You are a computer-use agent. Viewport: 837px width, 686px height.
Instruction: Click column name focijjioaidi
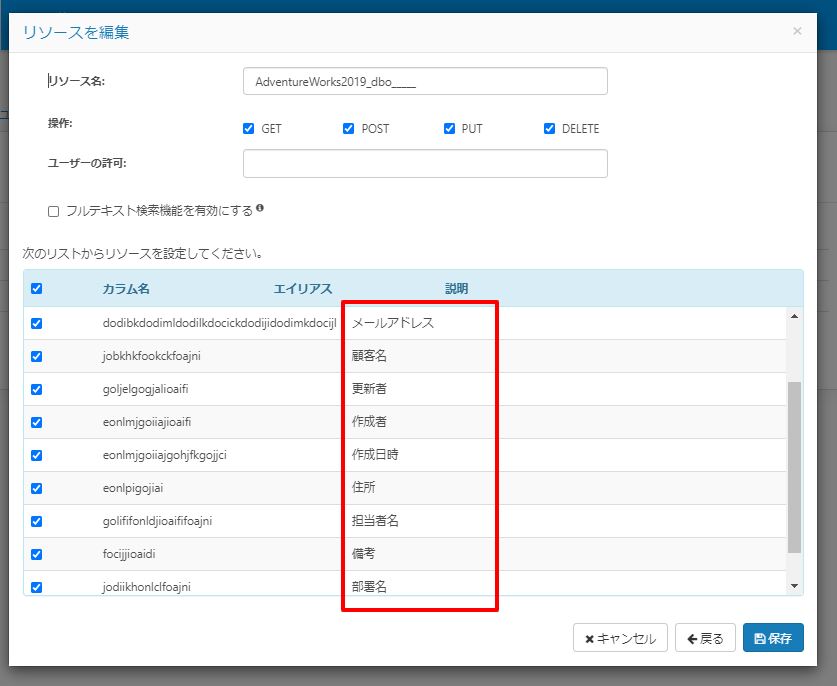tap(129, 554)
